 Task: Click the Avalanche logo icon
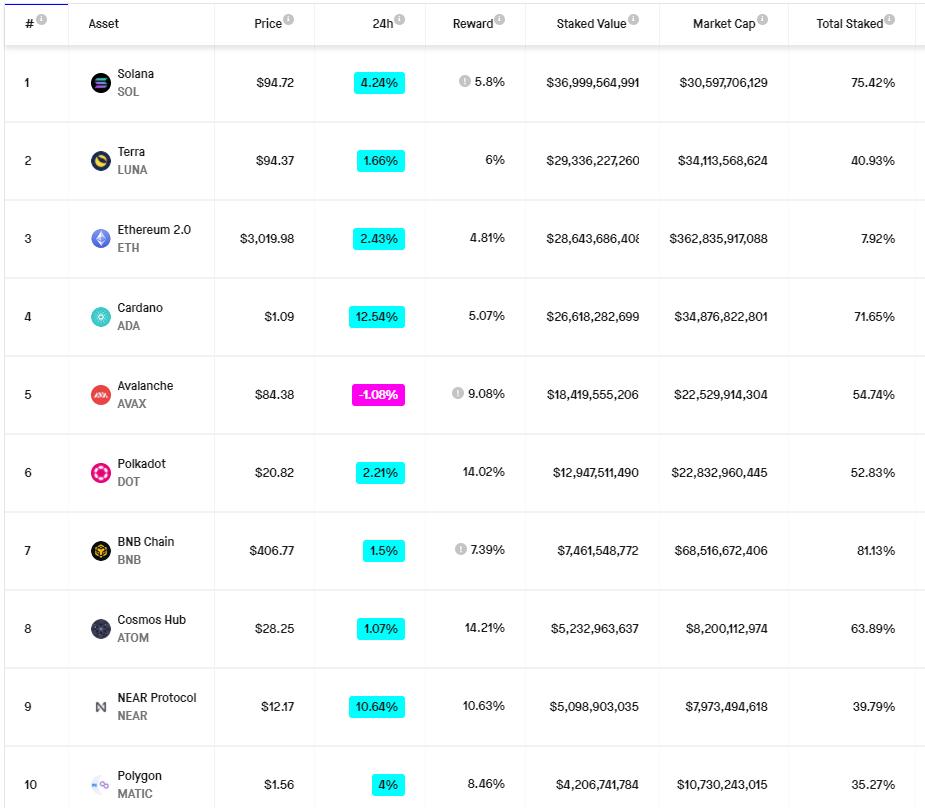coord(101,395)
